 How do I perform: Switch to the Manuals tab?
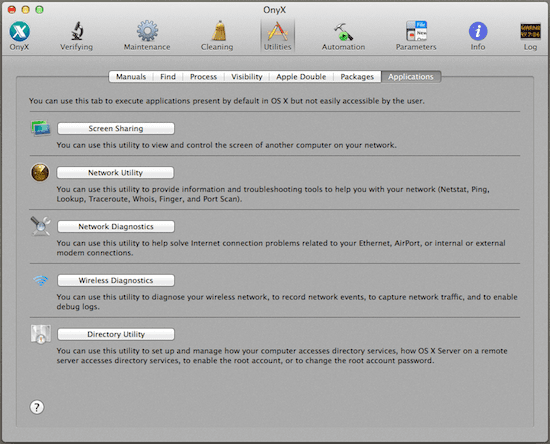[x=131, y=77]
